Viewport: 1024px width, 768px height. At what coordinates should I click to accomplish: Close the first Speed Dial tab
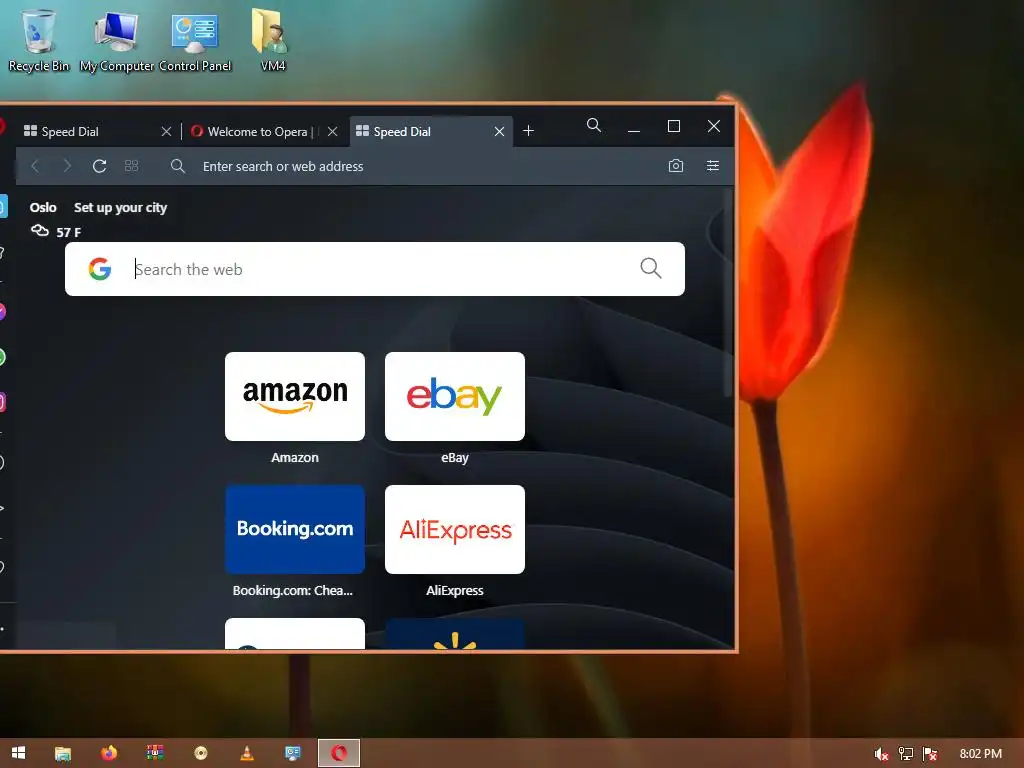[167, 131]
